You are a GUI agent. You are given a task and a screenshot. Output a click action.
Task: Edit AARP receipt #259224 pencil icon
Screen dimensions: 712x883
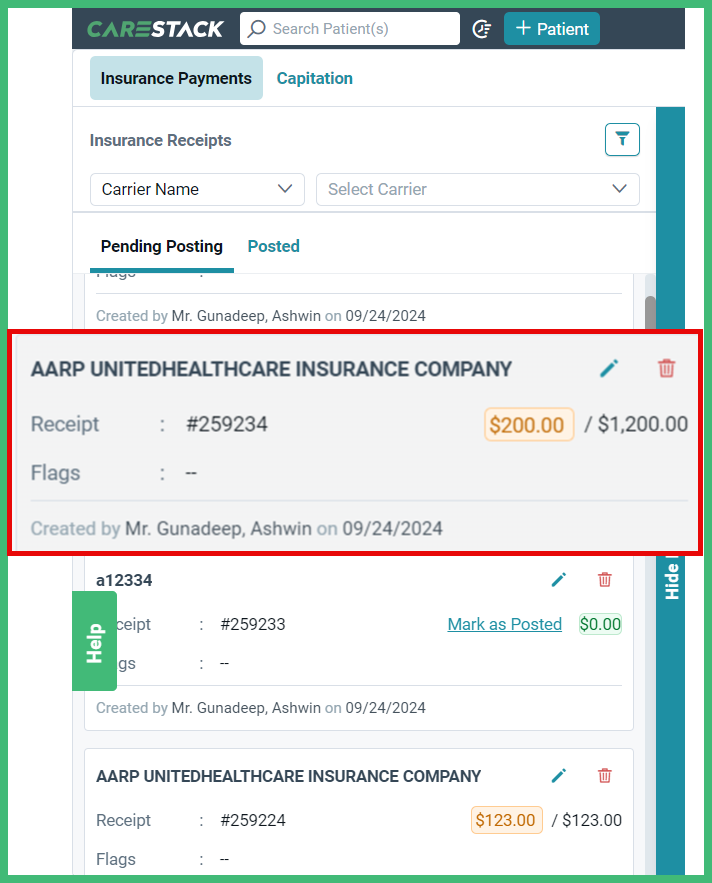pyautogui.click(x=559, y=775)
